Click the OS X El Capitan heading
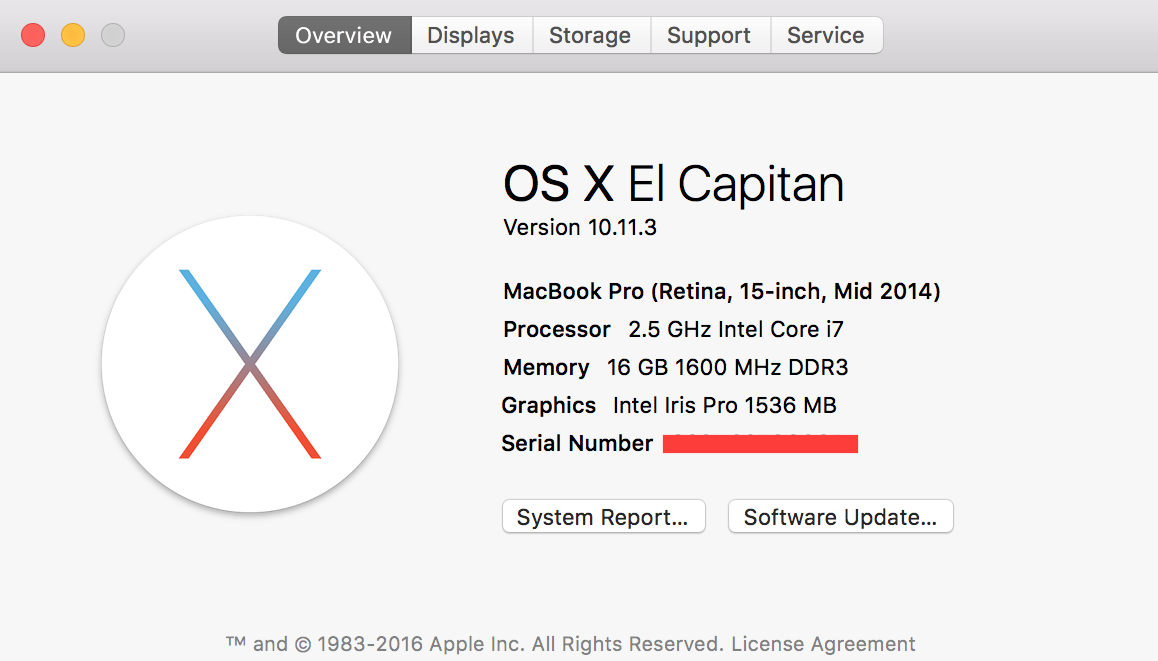Viewport: 1158px width, 661px height. [x=674, y=184]
